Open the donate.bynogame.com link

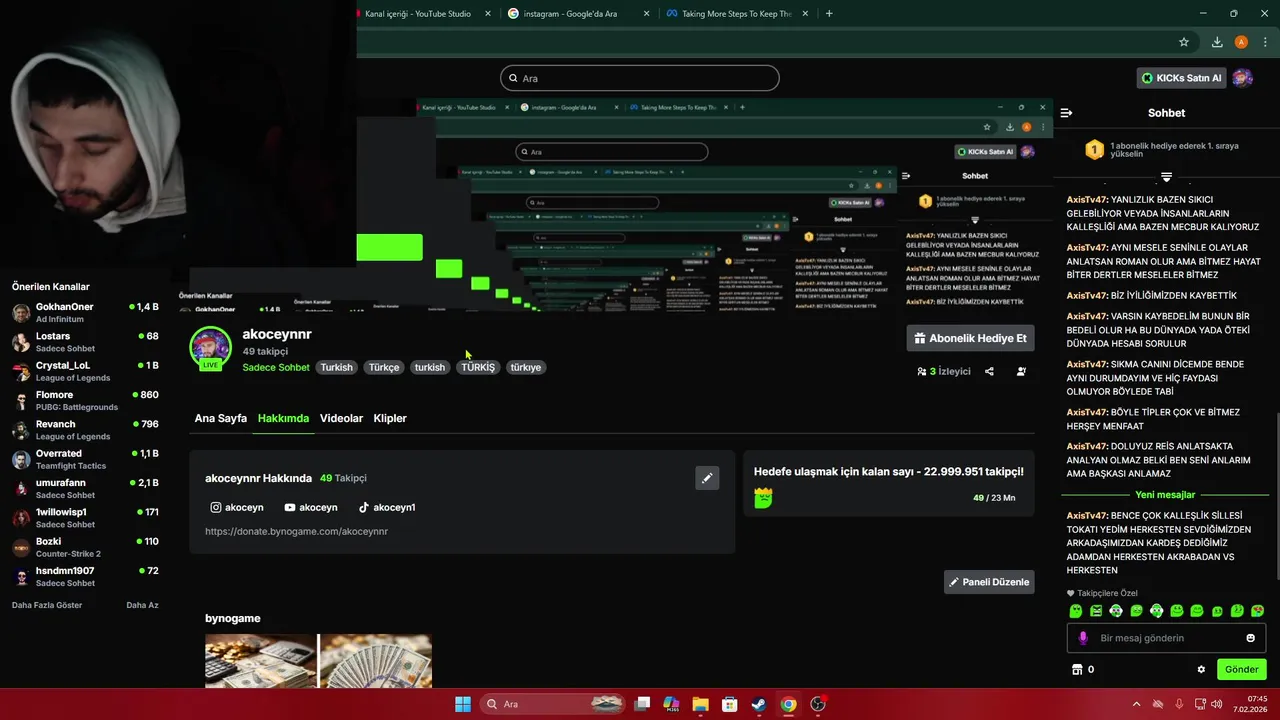296,531
